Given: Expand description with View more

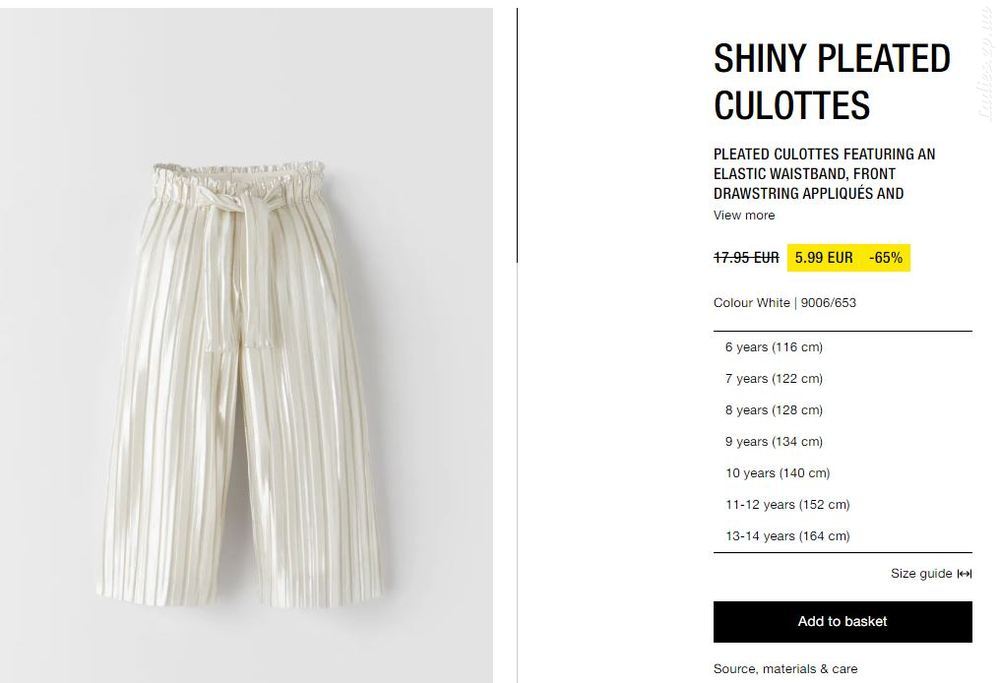Looking at the screenshot, I should pos(744,216).
